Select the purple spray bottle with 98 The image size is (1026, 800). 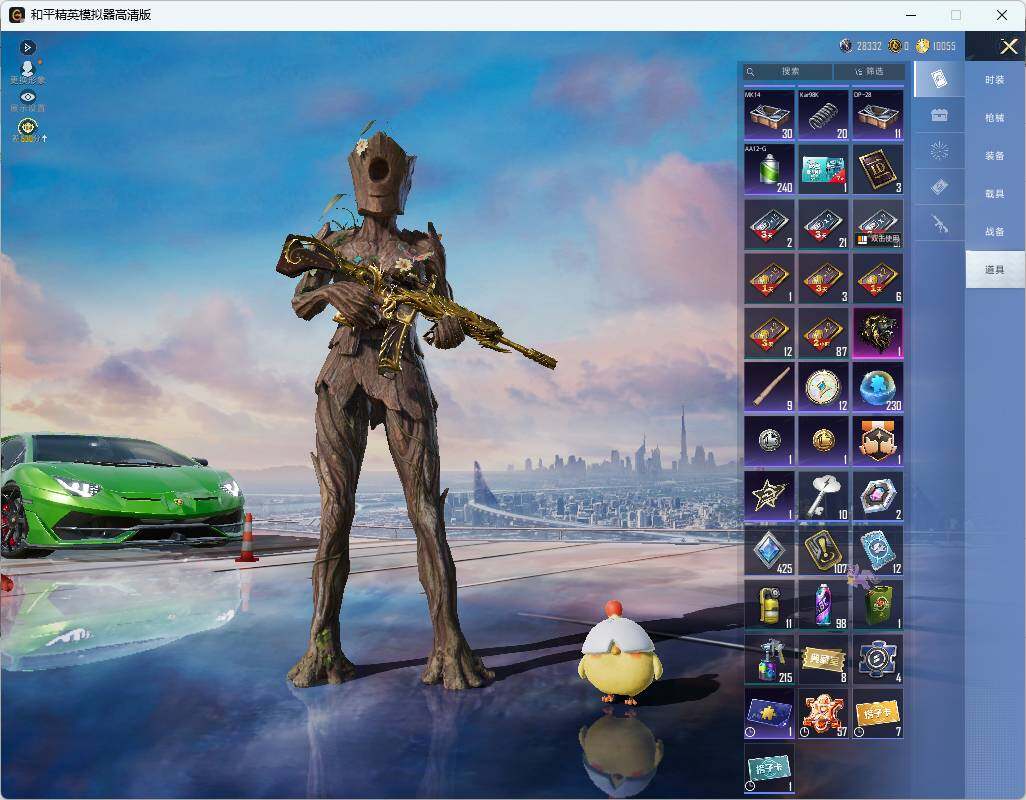point(824,606)
